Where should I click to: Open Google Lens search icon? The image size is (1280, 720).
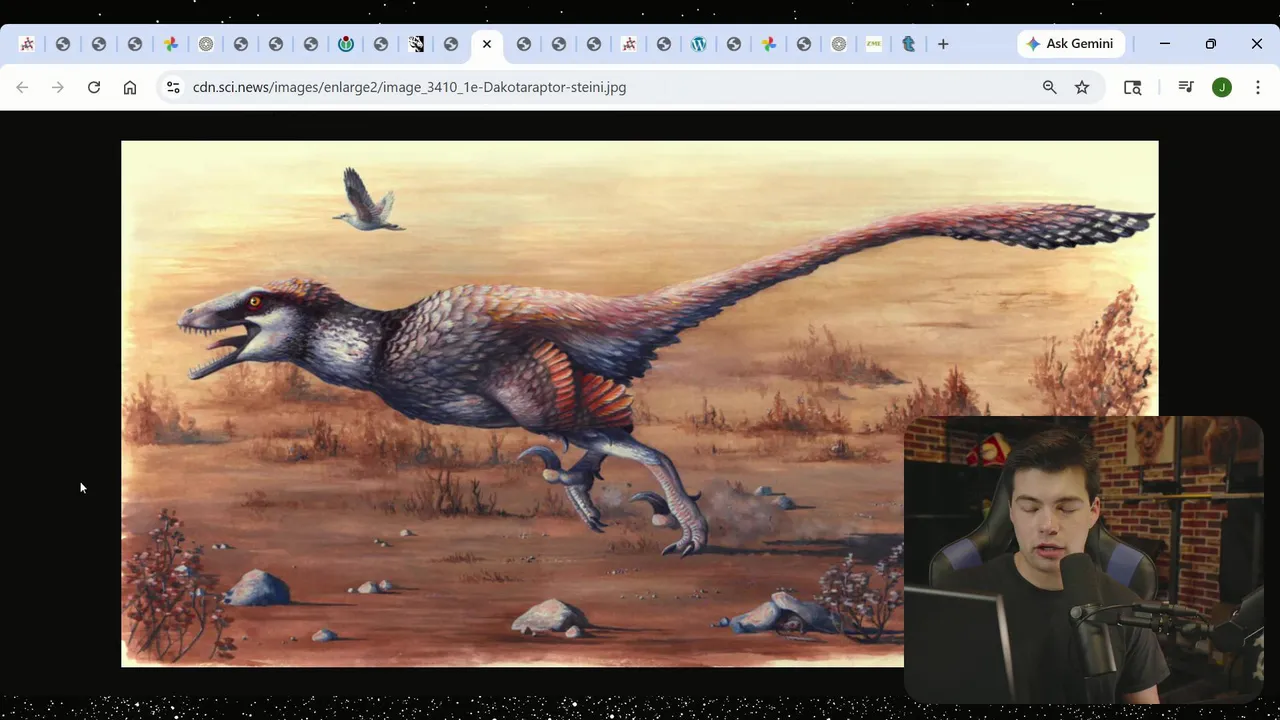coord(1133,87)
